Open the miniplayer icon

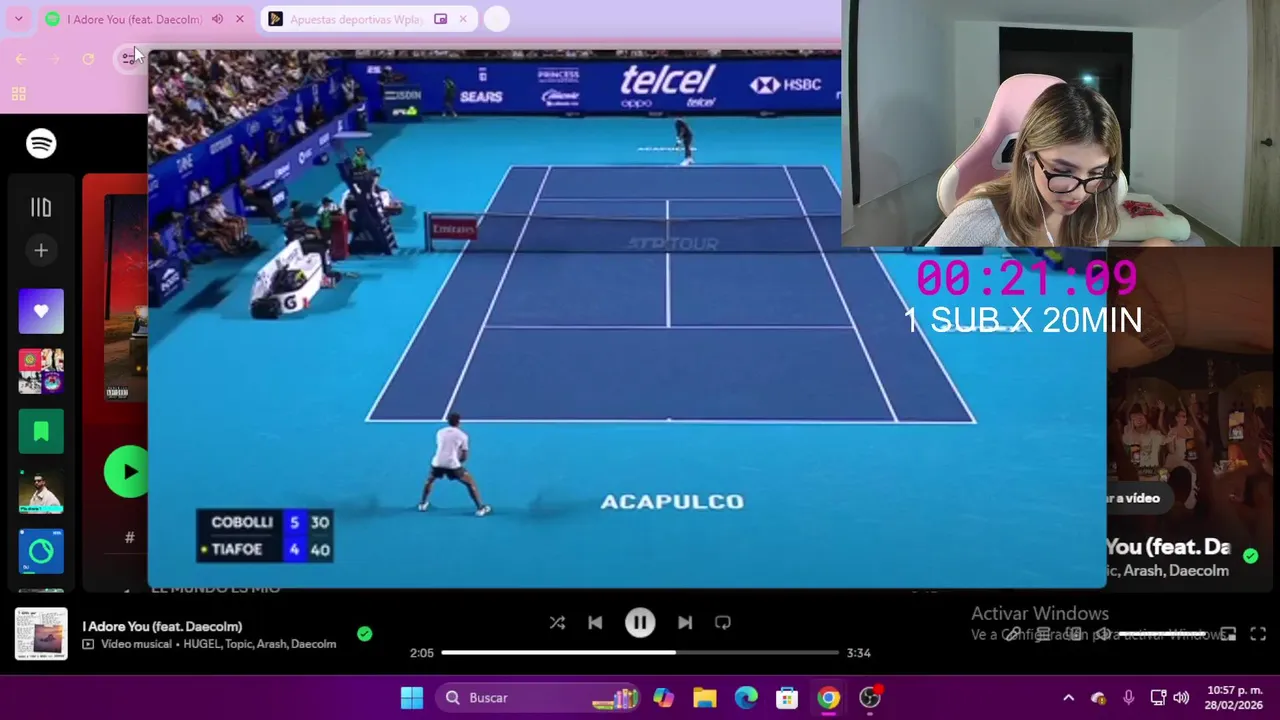1228,634
